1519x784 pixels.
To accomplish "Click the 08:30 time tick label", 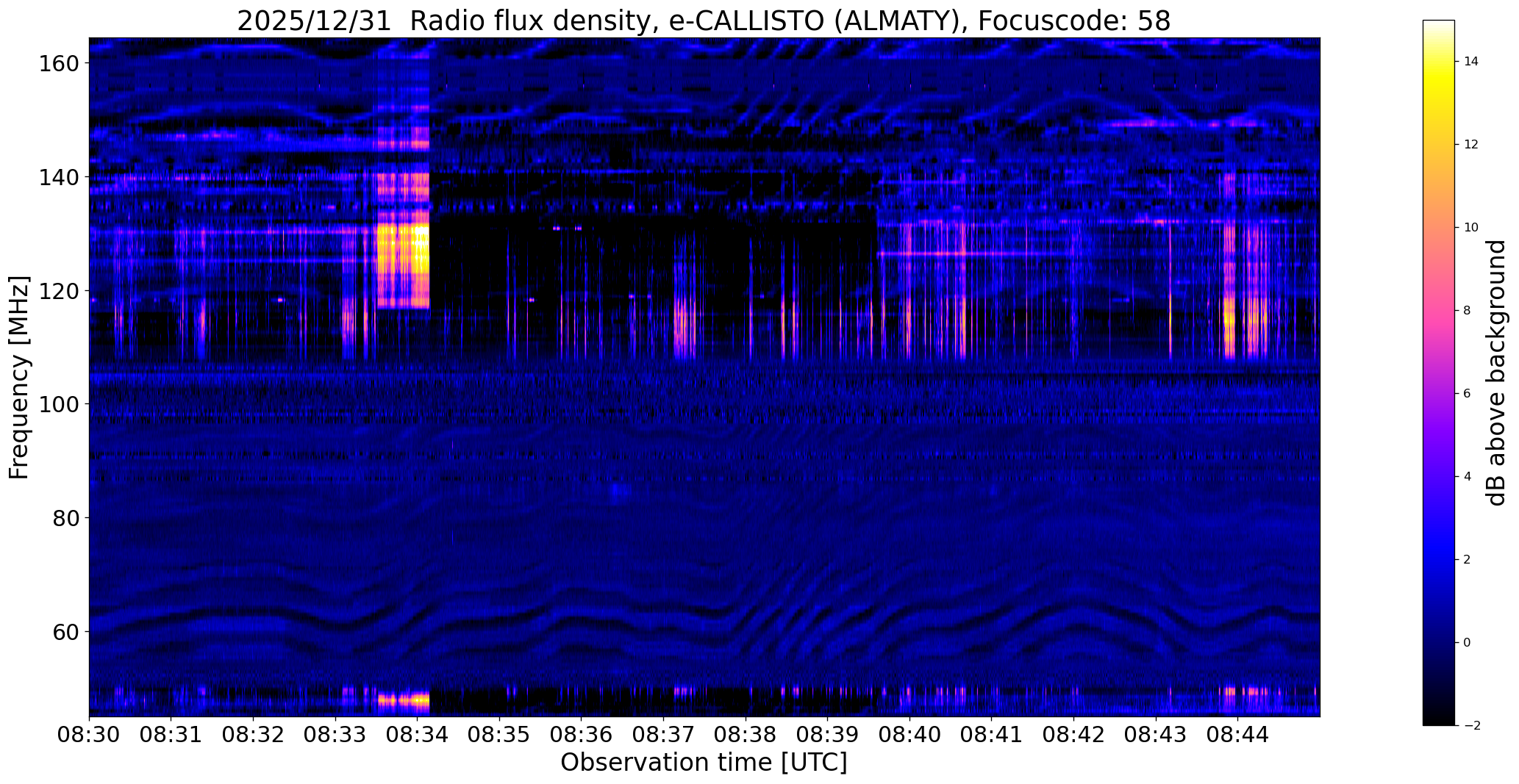I will click(89, 735).
